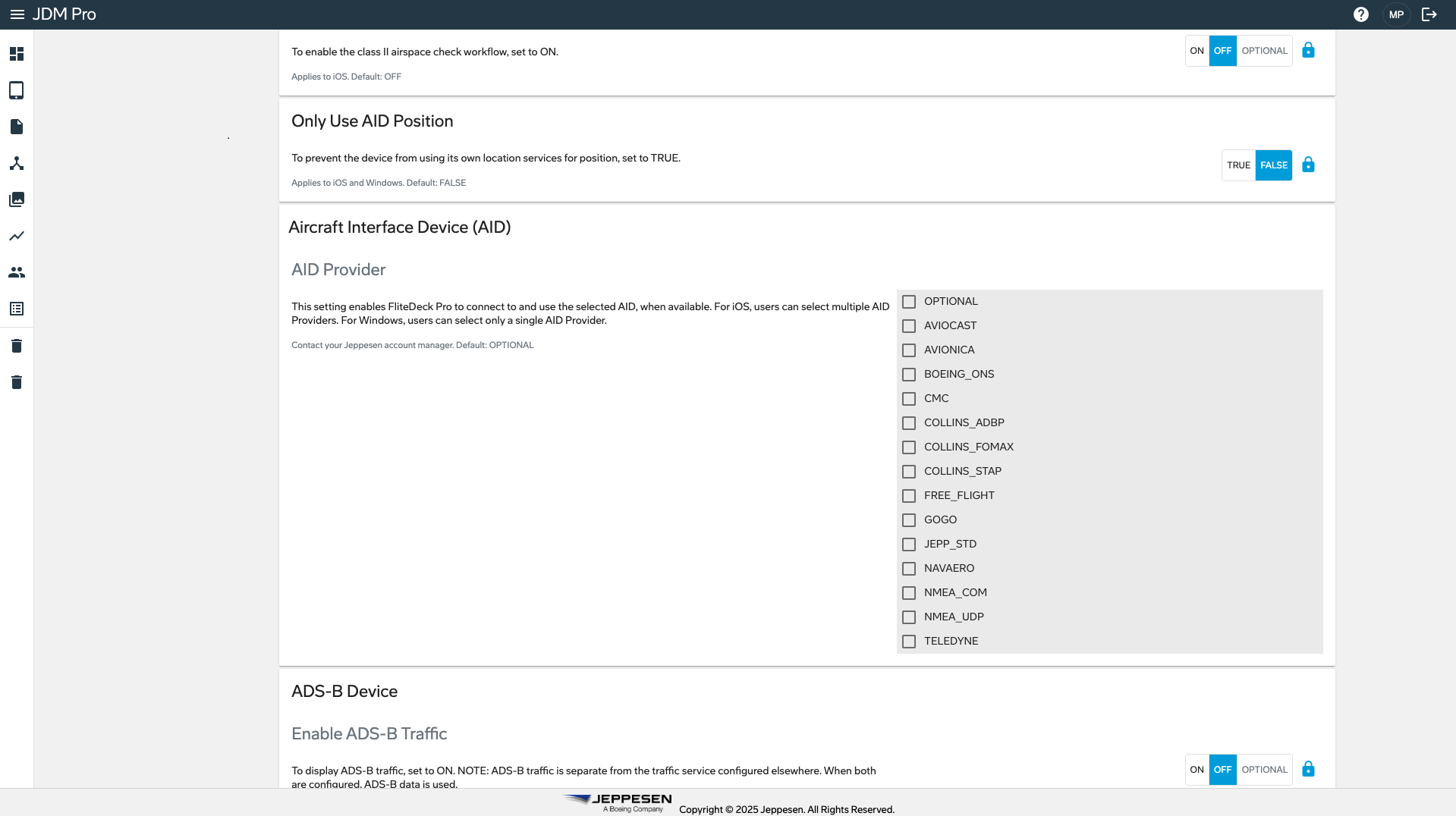Open the tablet devices icon in sidebar
1456x816 pixels.
pyautogui.click(x=17, y=90)
